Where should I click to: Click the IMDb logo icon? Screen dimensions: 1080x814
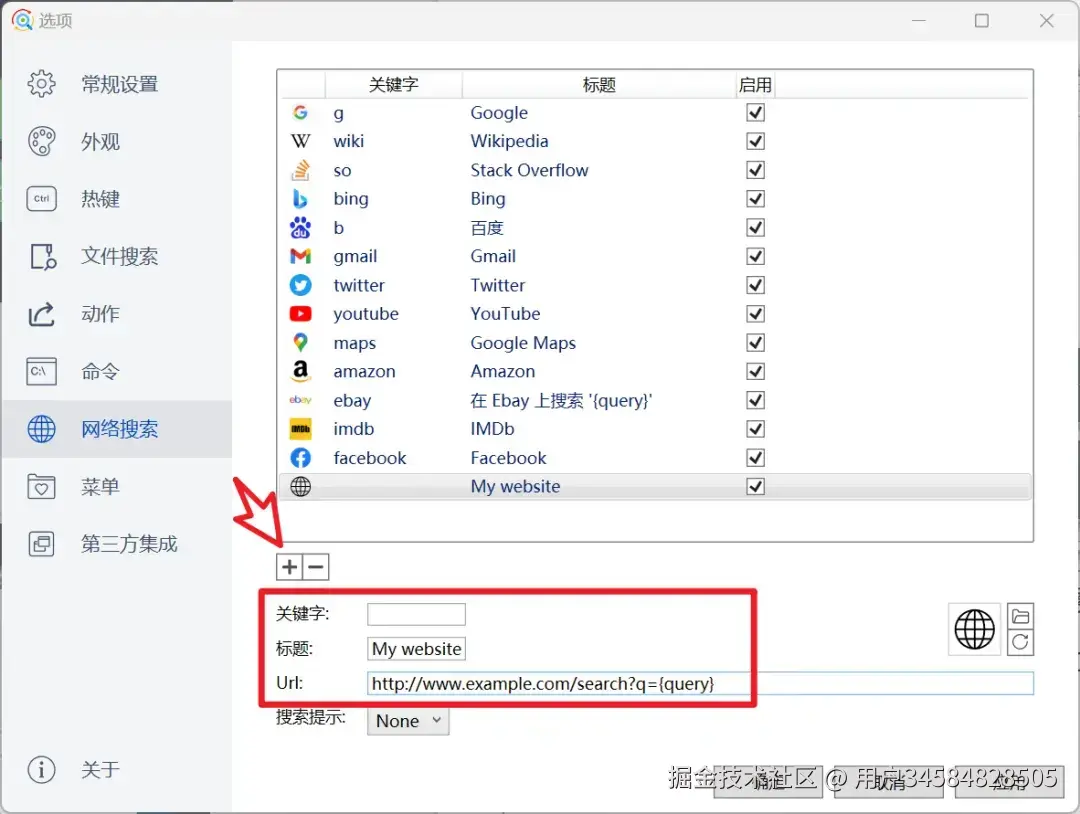point(300,429)
